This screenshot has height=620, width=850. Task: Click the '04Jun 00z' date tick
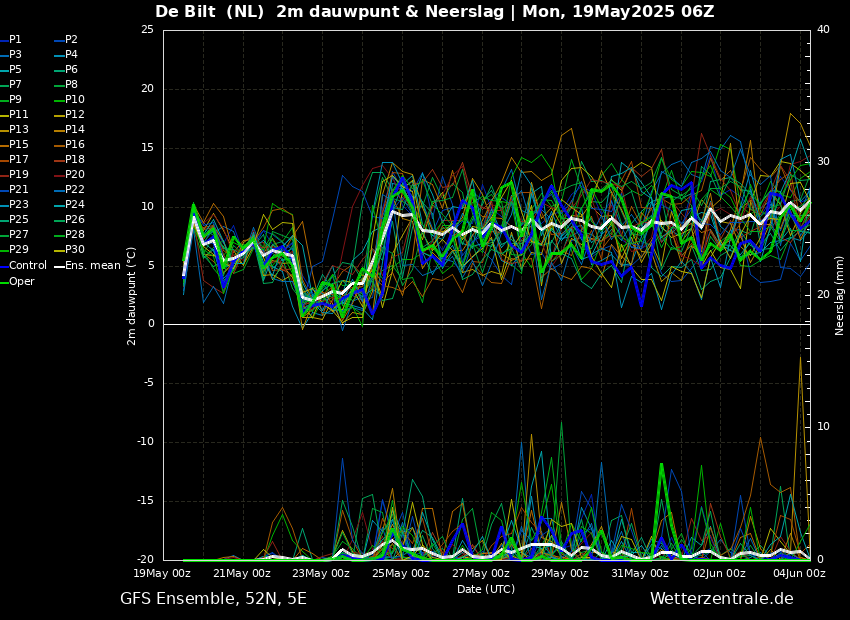pos(800,573)
